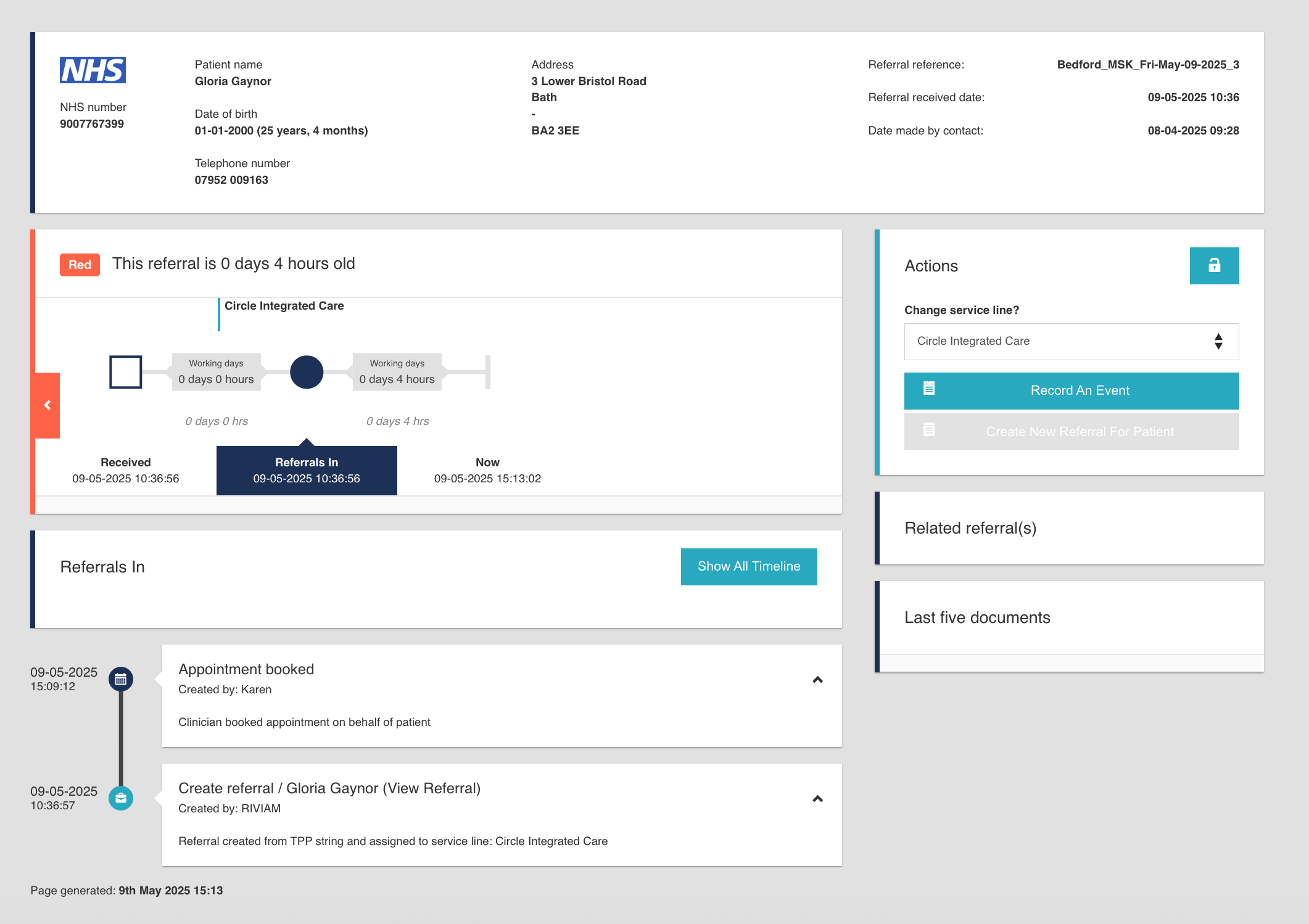Screen dimensions: 1309x924
Task: Open the View Referral link title
Action: 431,788
